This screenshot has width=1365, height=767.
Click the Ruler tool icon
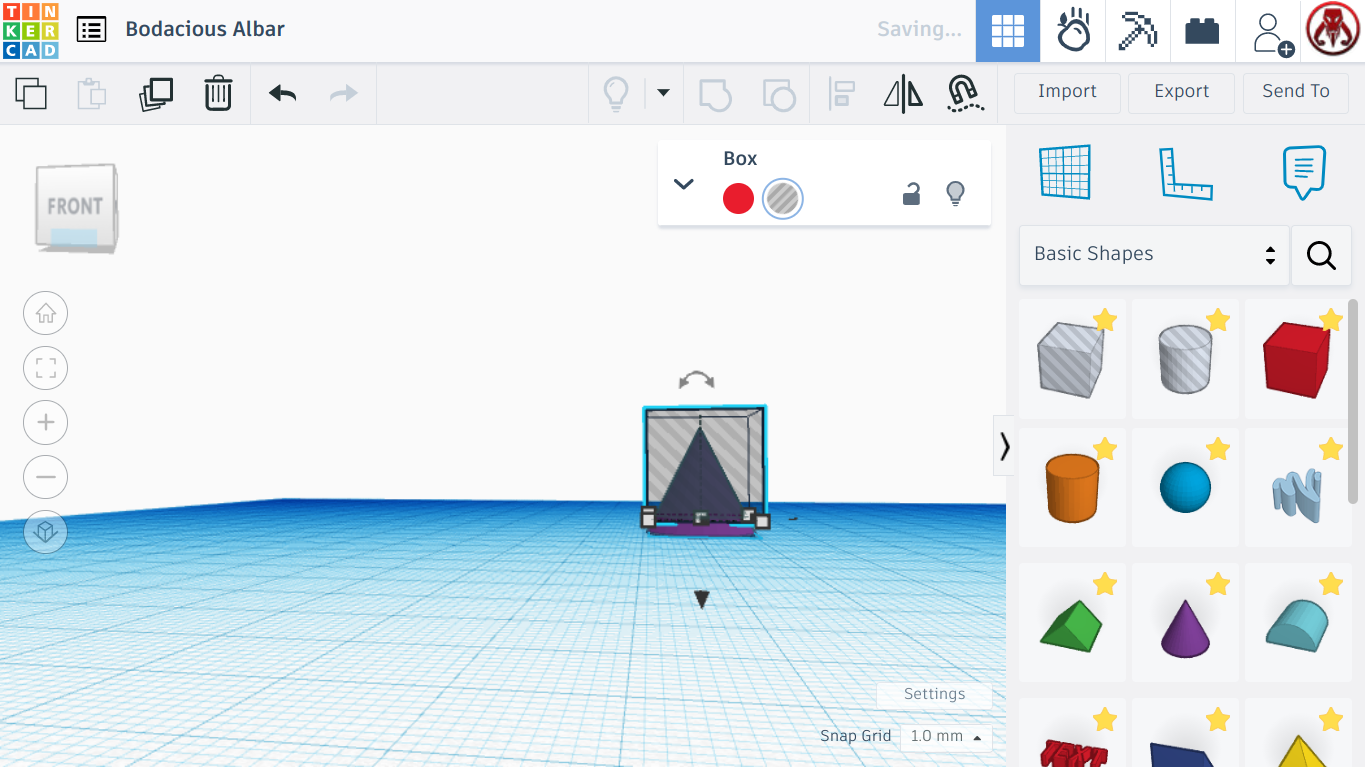(1185, 173)
